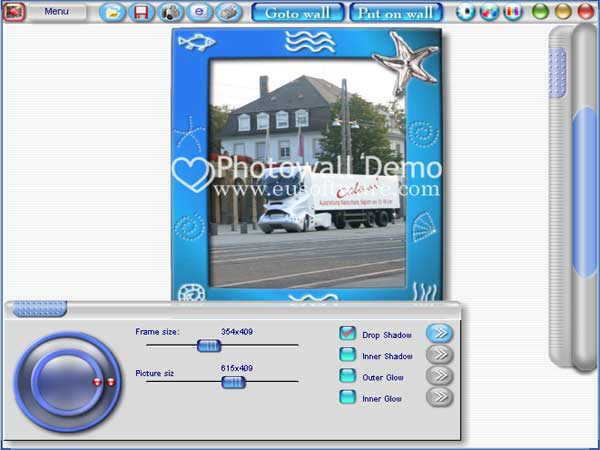600x450 pixels.
Task: Click the Goto wall button
Action: [x=298, y=12]
